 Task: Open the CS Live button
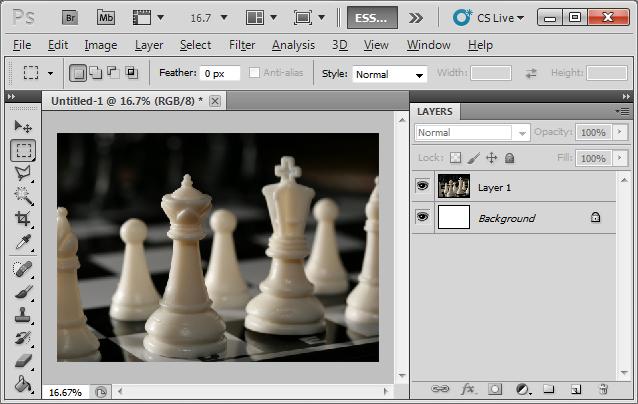coord(489,17)
